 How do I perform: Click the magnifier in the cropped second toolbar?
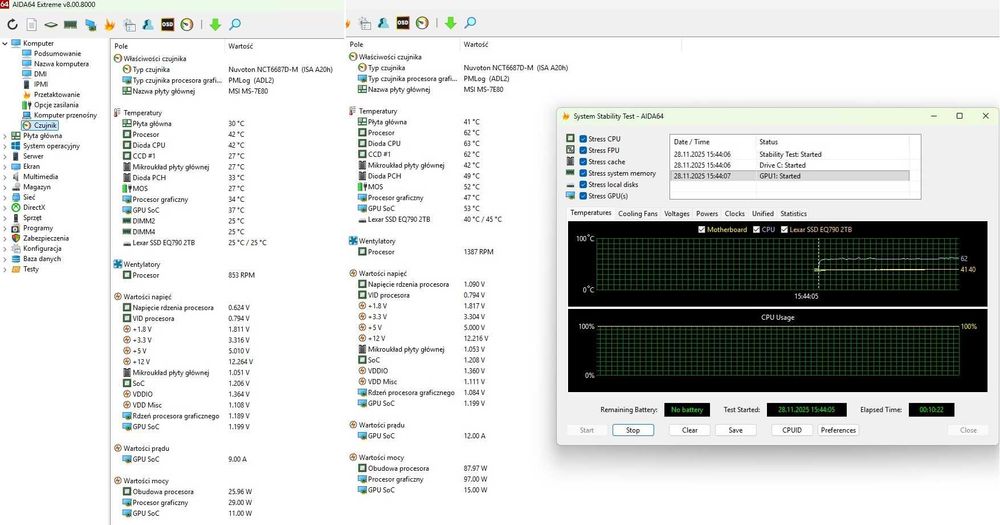[x=470, y=23]
